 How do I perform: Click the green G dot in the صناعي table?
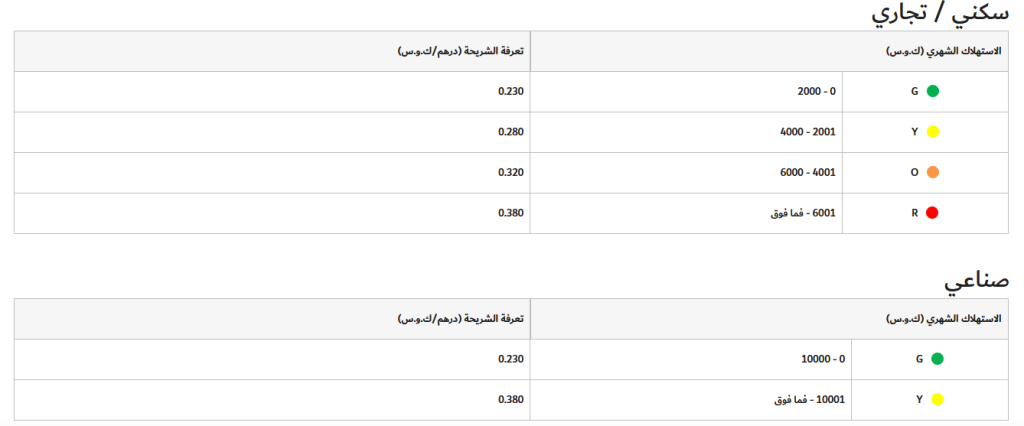pyautogui.click(x=937, y=359)
